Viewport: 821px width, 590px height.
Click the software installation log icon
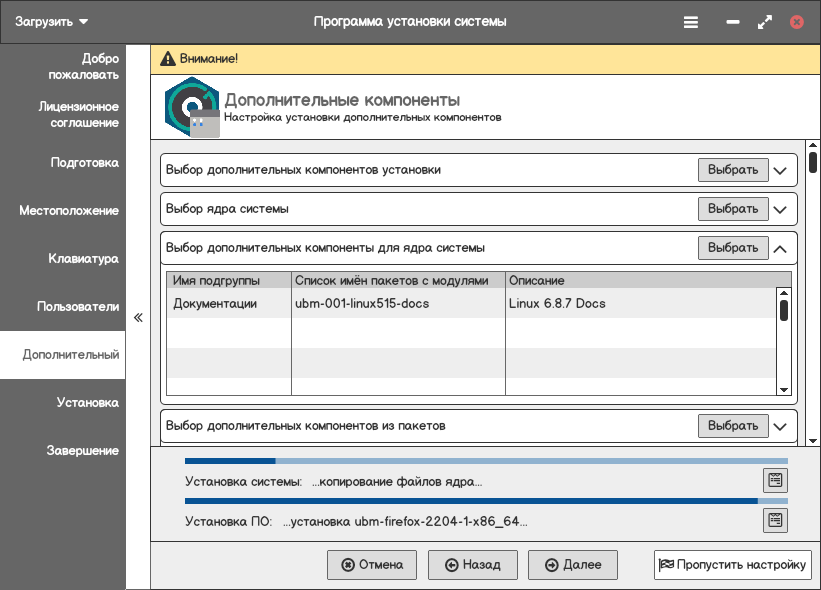click(775, 520)
